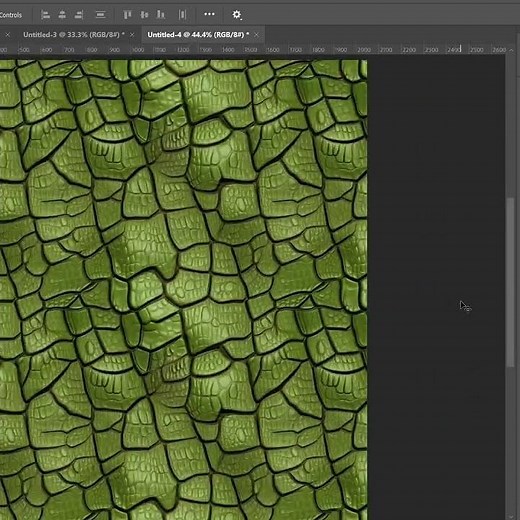Screen dimensions: 520x520
Task: Click the vertical scrollbar thumb
Action: (510, 282)
